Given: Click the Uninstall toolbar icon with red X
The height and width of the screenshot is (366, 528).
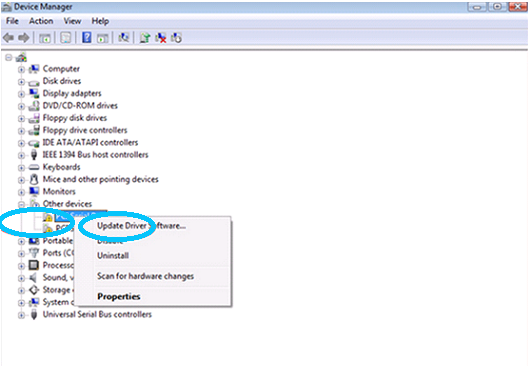Looking at the screenshot, I should coord(161,38).
